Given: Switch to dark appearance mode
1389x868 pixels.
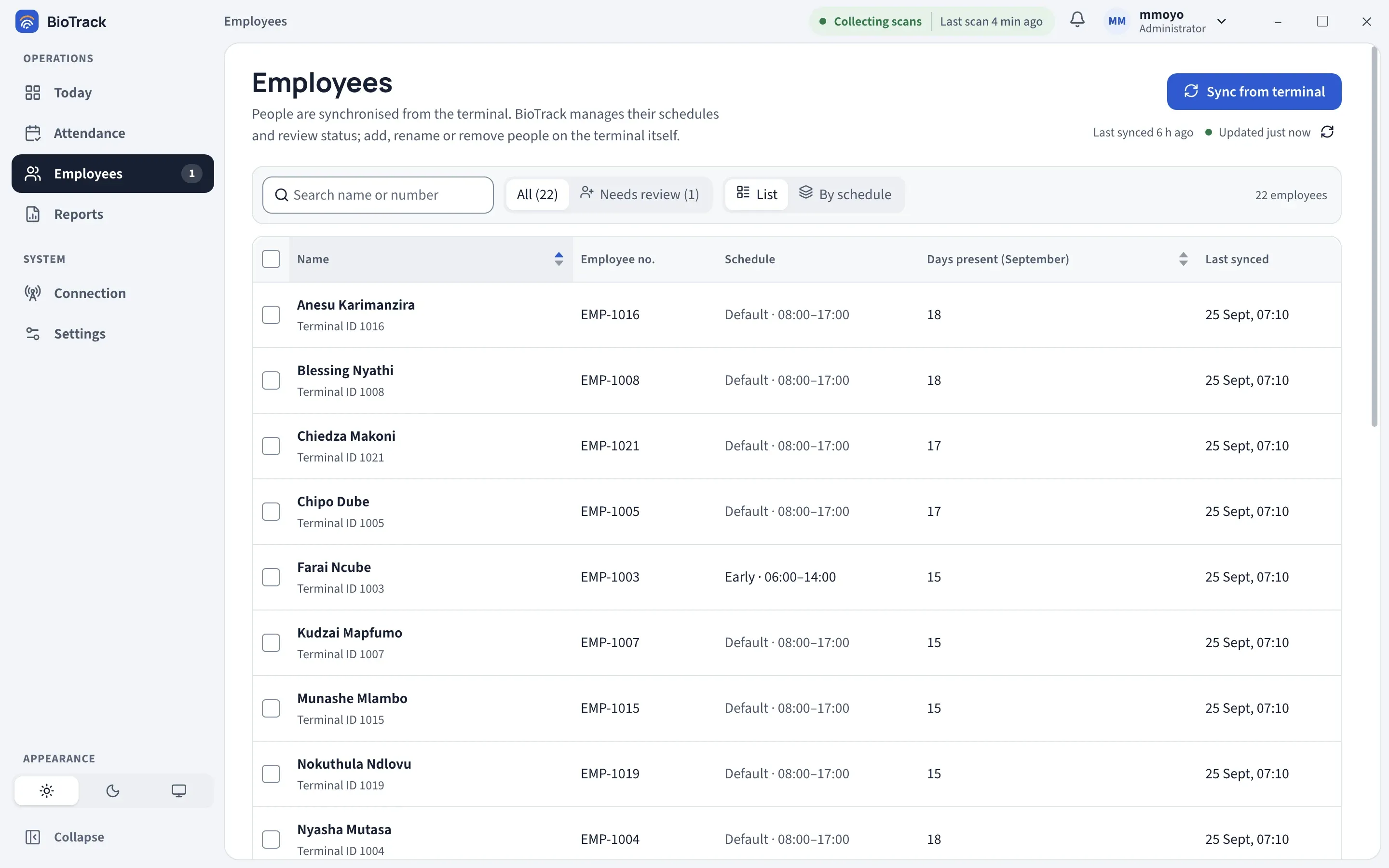Looking at the screenshot, I should pyautogui.click(x=113, y=790).
